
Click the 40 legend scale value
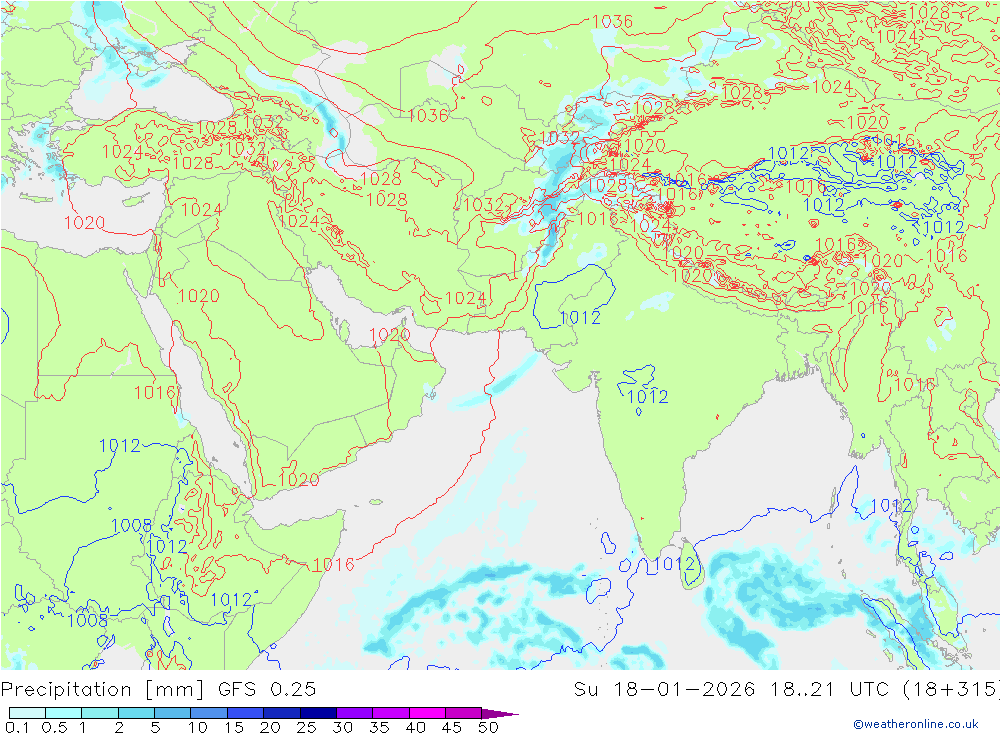415,727
